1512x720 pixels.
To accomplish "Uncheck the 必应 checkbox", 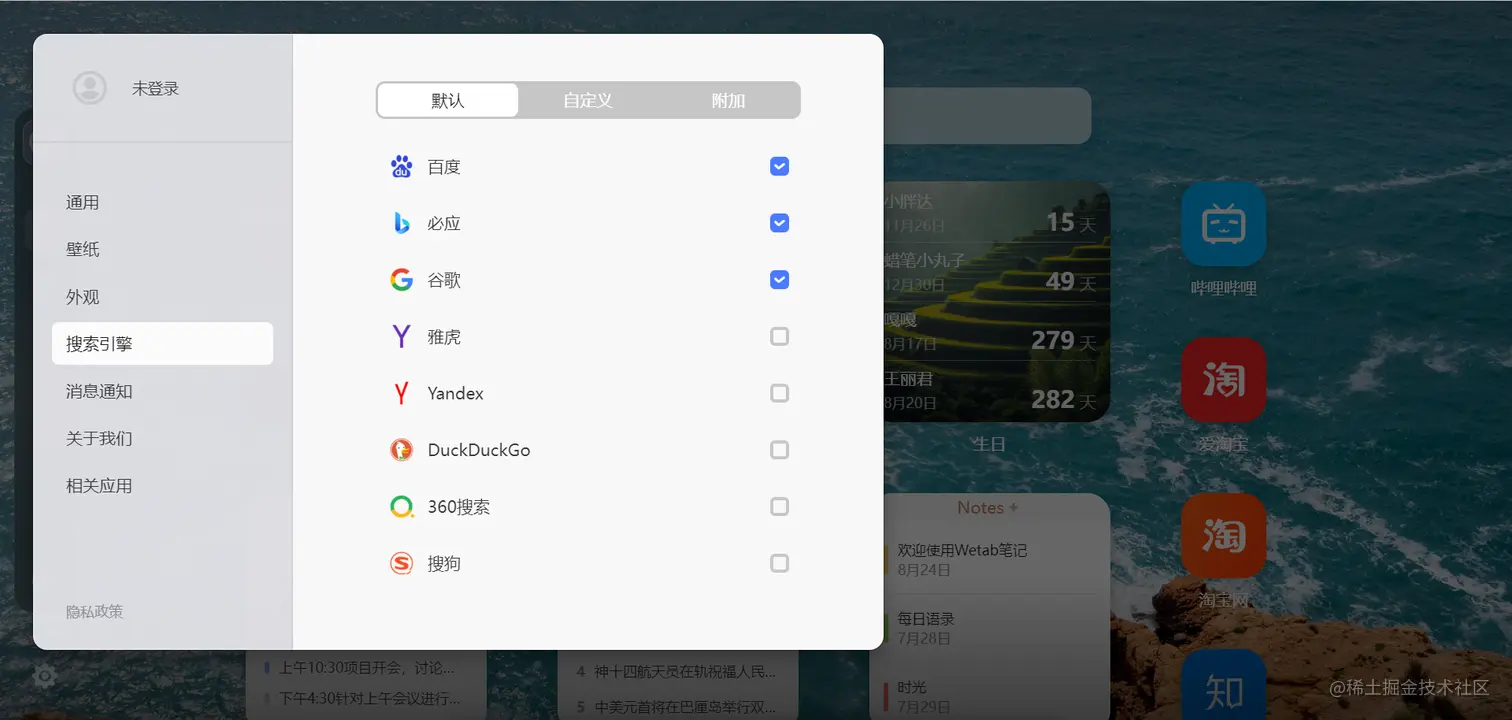I will point(780,223).
